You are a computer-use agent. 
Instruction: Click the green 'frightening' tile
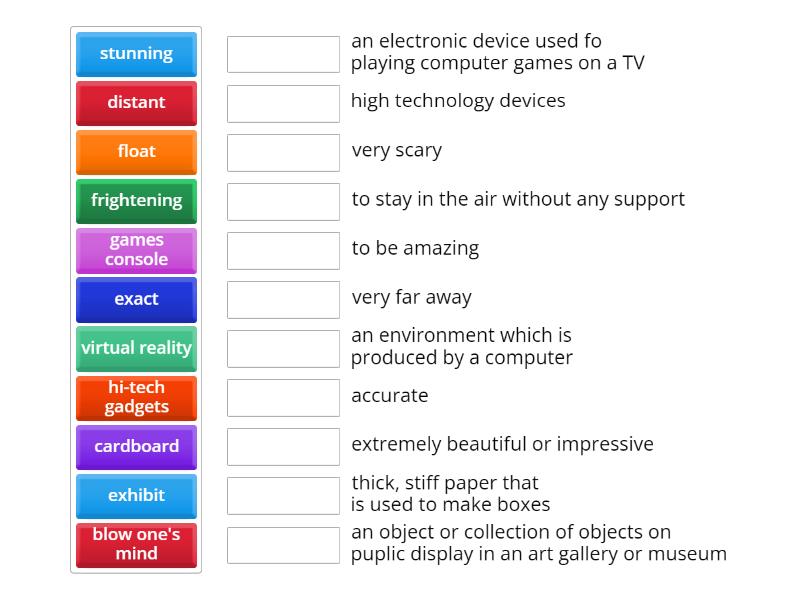(x=136, y=201)
